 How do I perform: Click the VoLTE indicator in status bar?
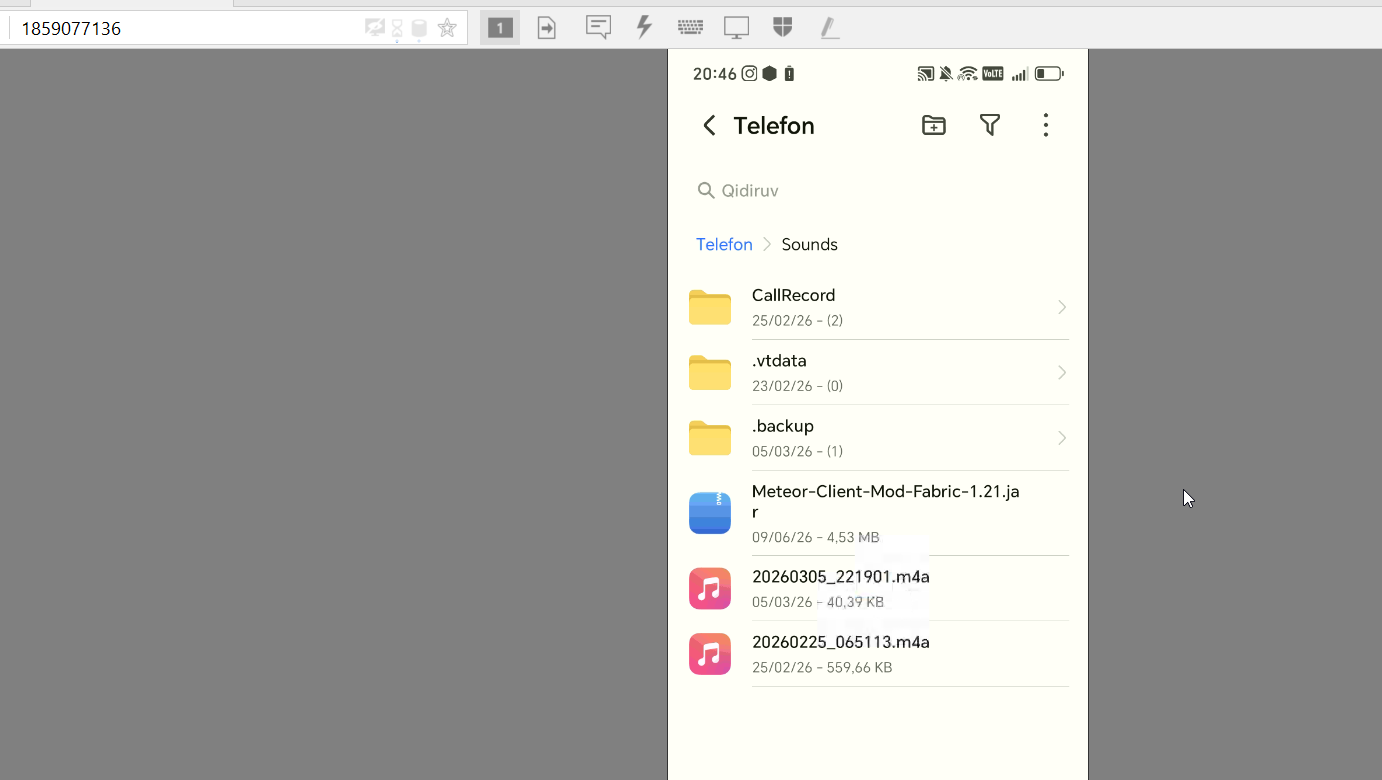tap(992, 74)
